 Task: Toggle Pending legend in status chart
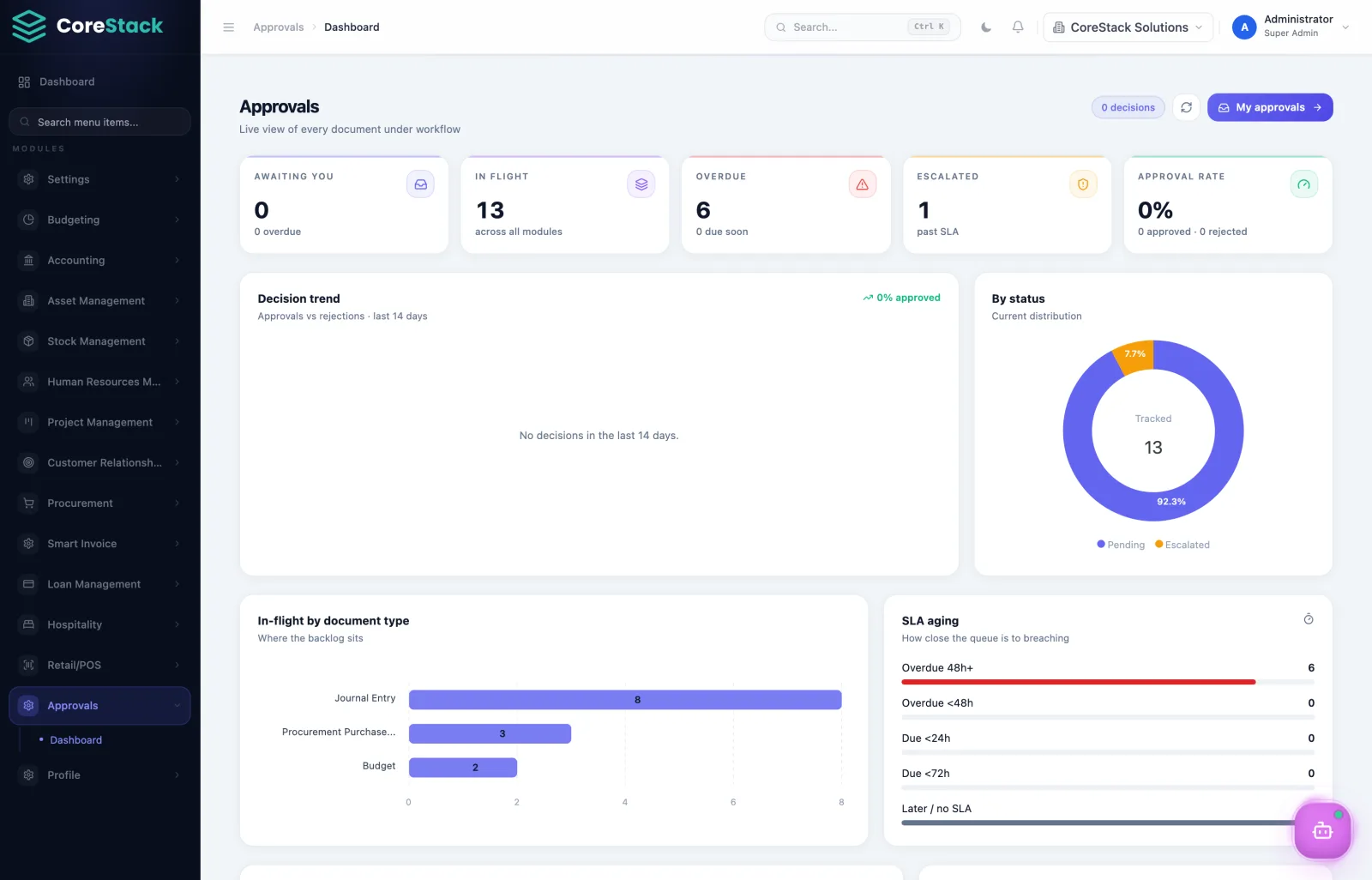(1121, 545)
